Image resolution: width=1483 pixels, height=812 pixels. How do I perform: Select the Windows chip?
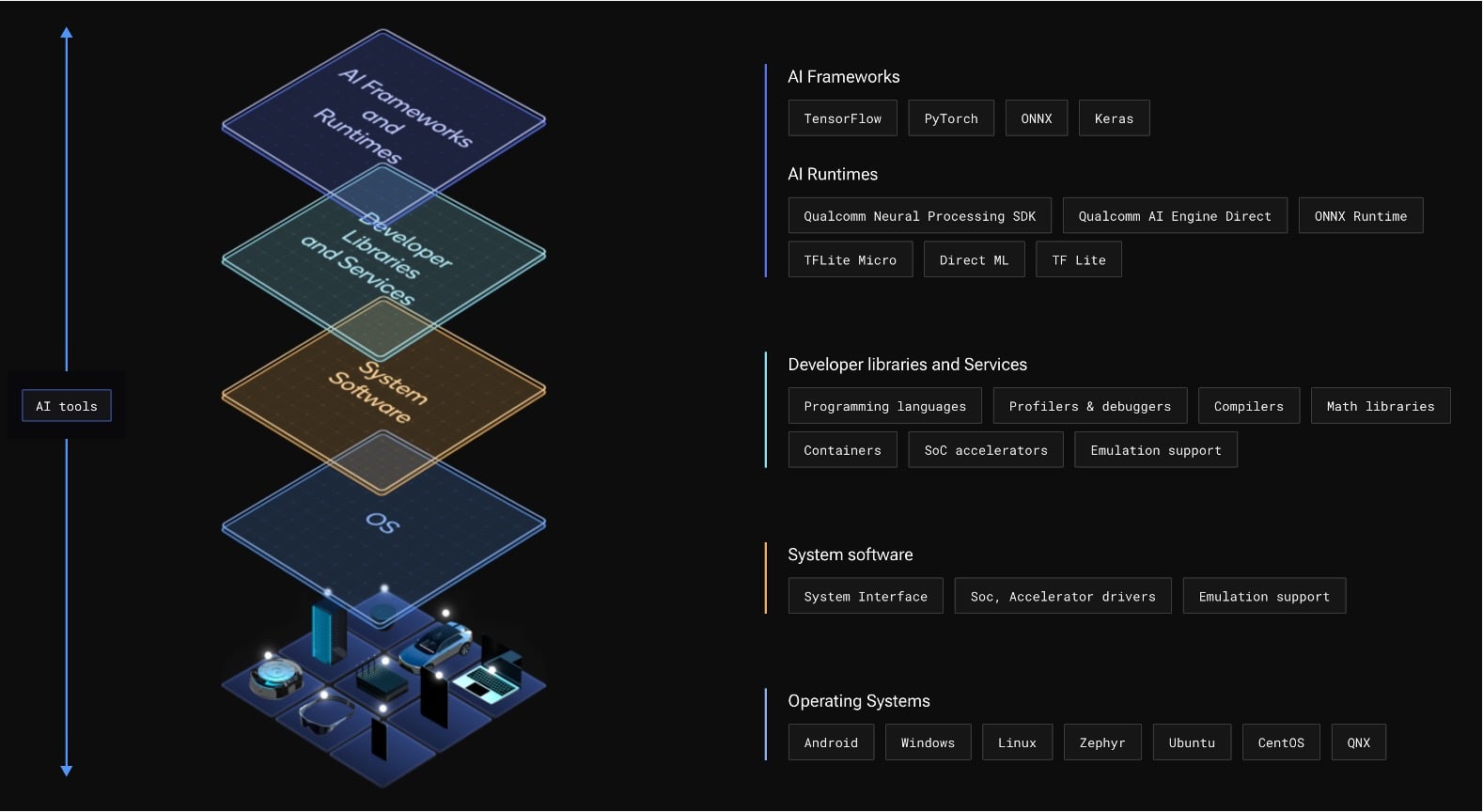click(928, 742)
